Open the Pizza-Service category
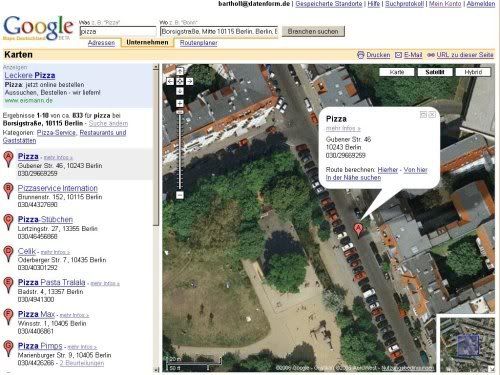This screenshot has height=375, width=500. coord(56,133)
